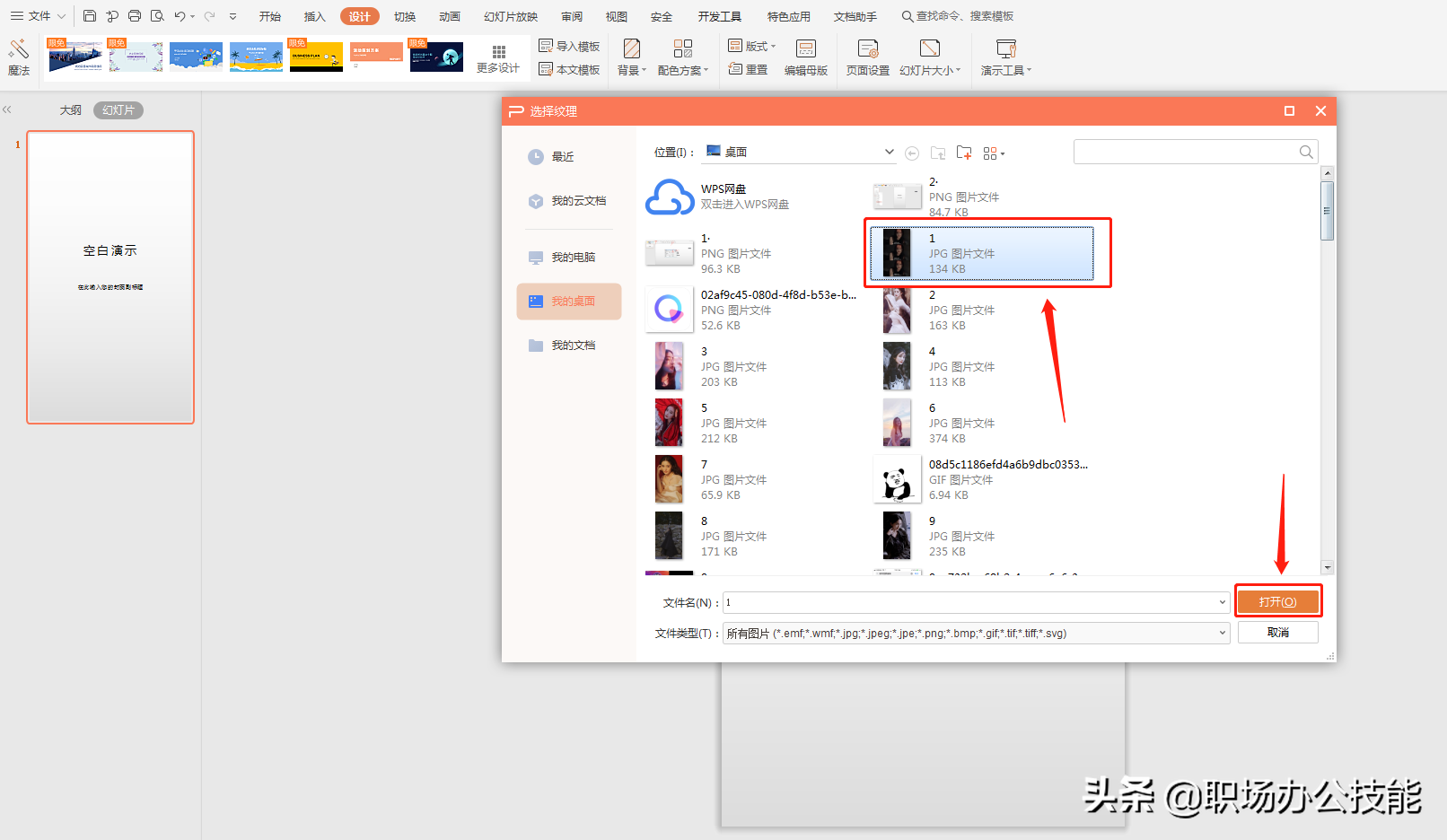The width and height of the screenshot is (1447, 840).
Task: Switch to the Insert (插入) ribbon tab
Action: tap(314, 16)
